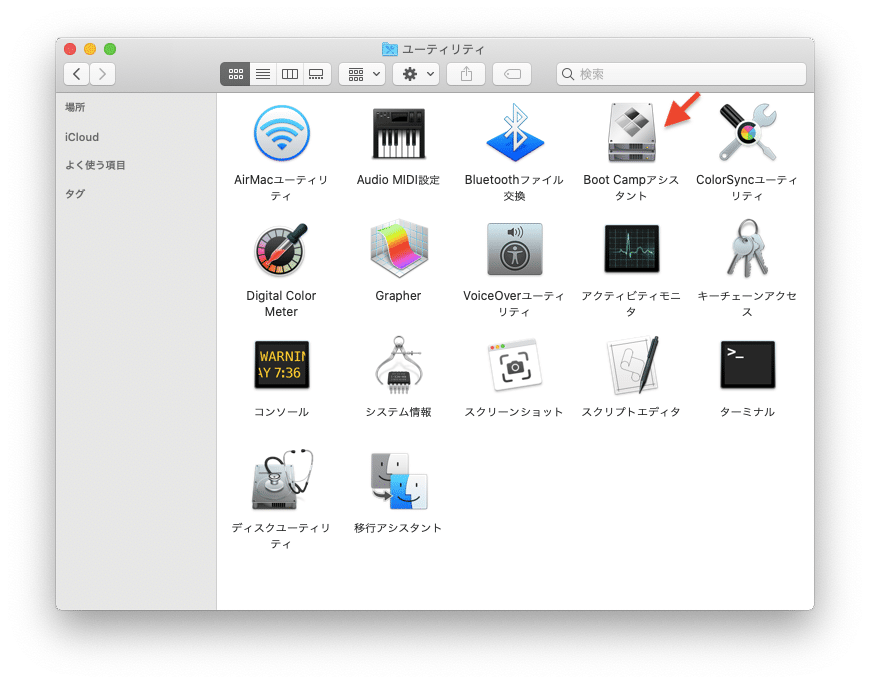Select the ディスクユーティリティ icon
This screenshot has height=684, width=870.
point(282,480)
